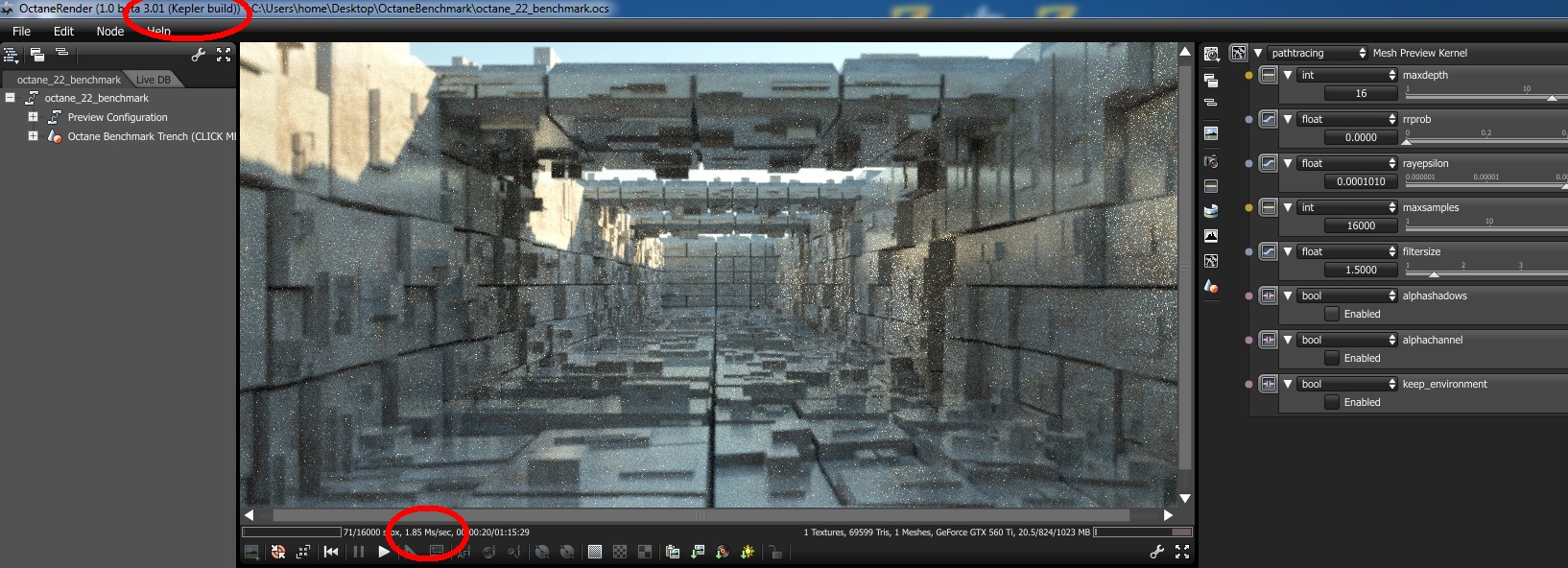Click the lifebuoy reset camera icon

(x=277, y=552)
